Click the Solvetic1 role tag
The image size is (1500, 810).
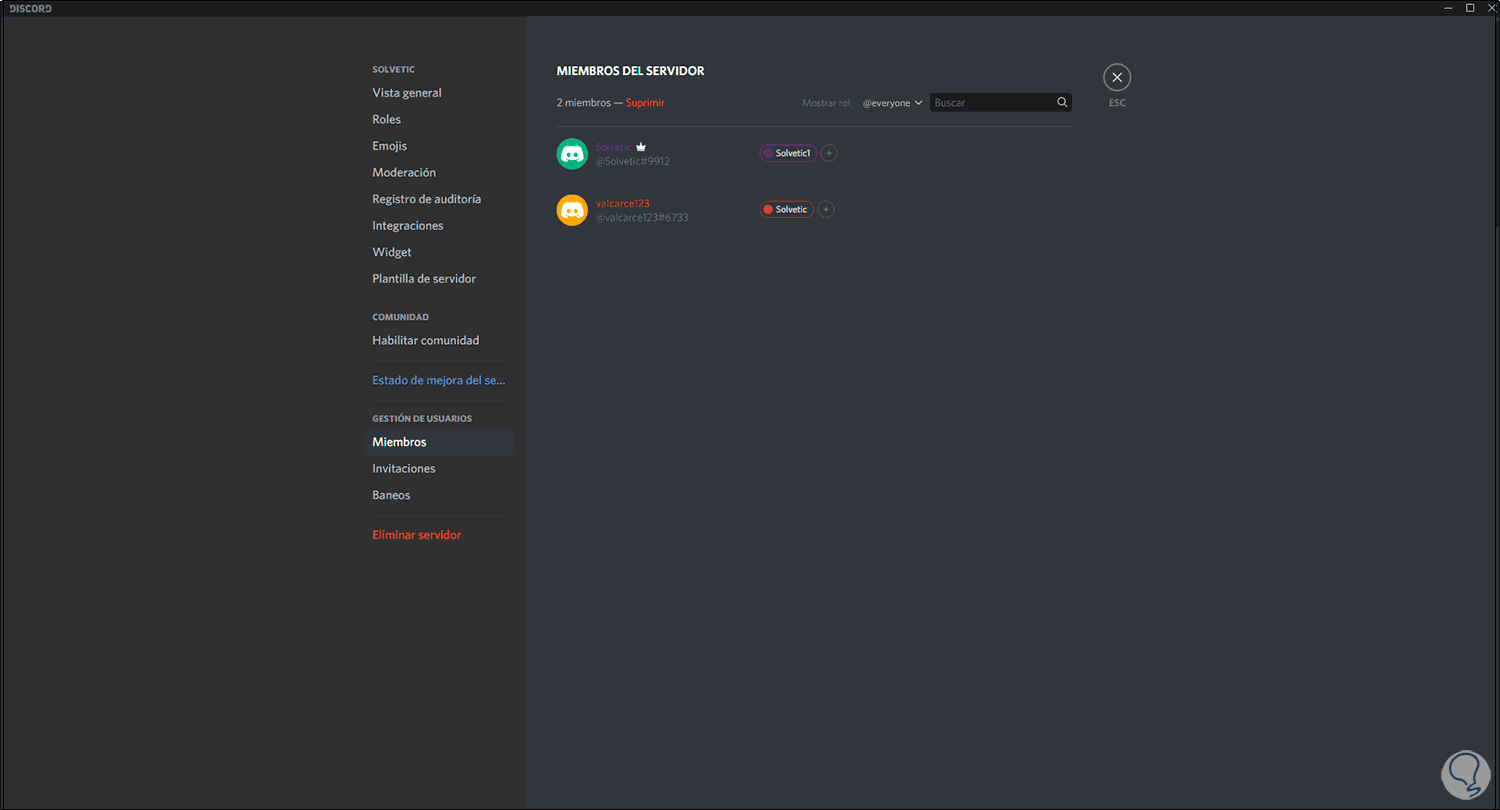pyautogui.click(x=788, y=153)
